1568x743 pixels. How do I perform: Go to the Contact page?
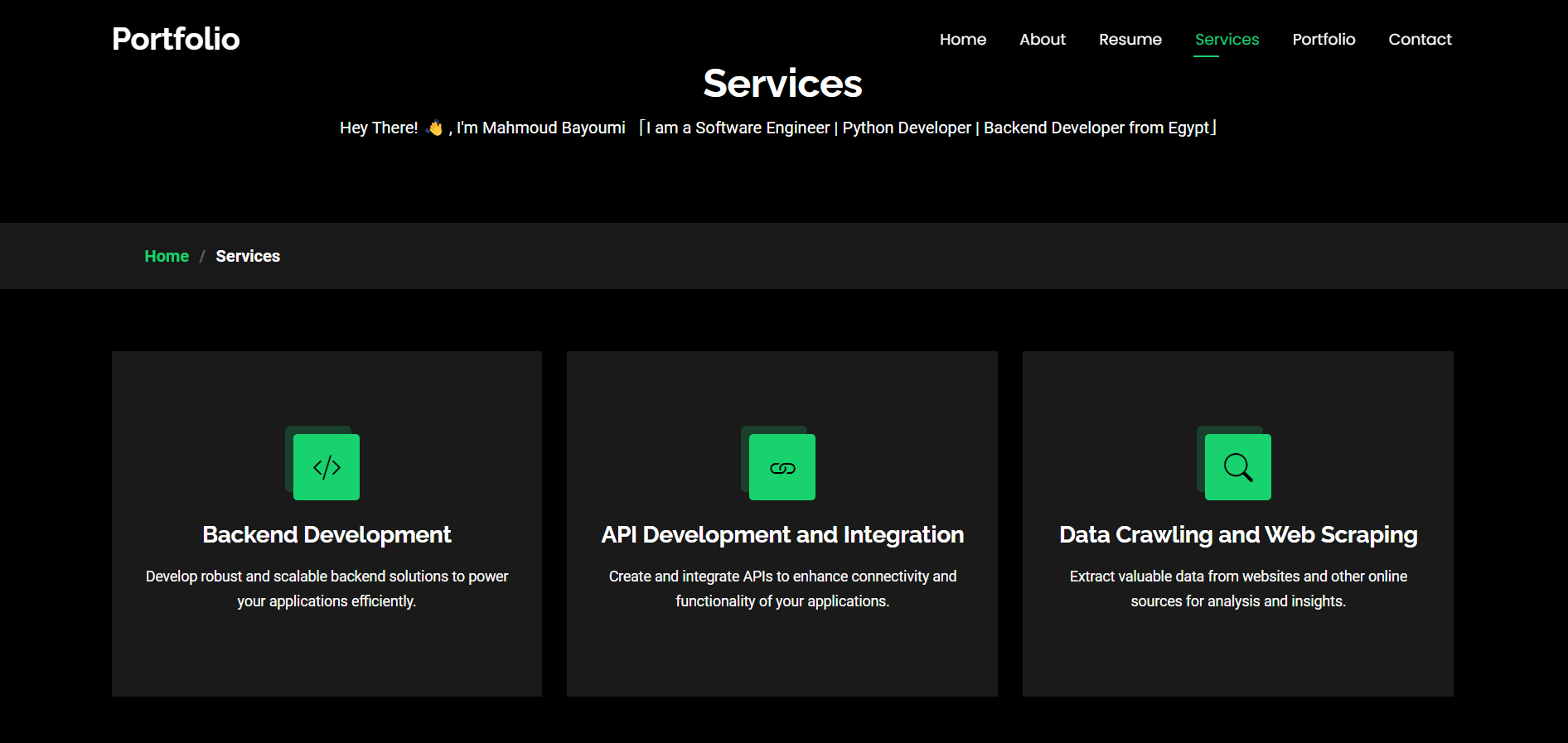coord(1420,39)
